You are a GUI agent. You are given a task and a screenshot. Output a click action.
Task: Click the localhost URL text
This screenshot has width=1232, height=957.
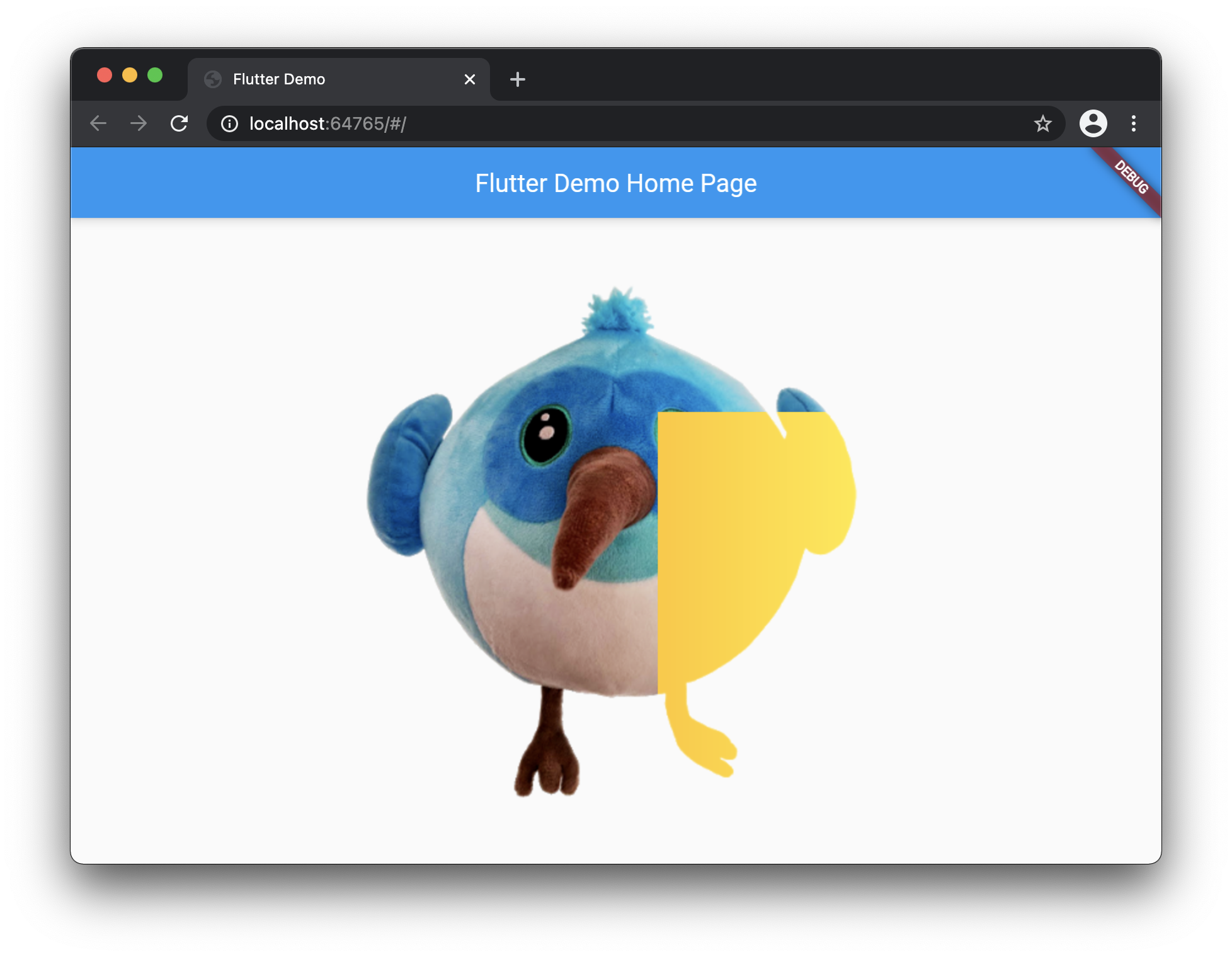tap(328, 123)
